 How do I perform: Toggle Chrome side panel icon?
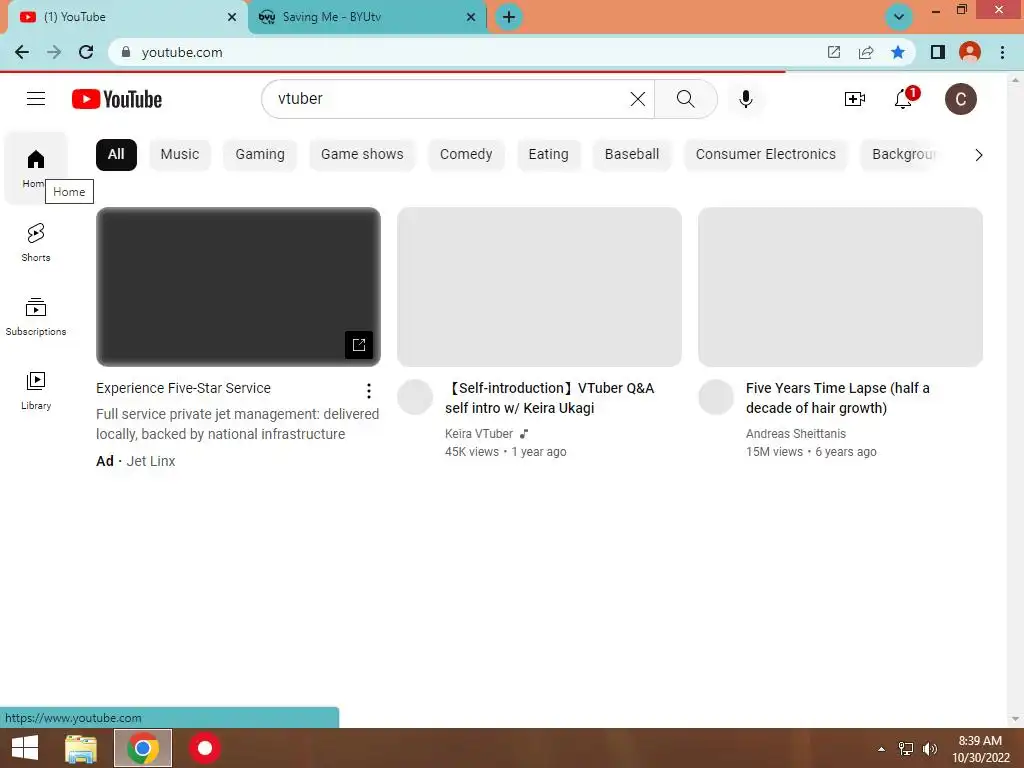[938, 52]
